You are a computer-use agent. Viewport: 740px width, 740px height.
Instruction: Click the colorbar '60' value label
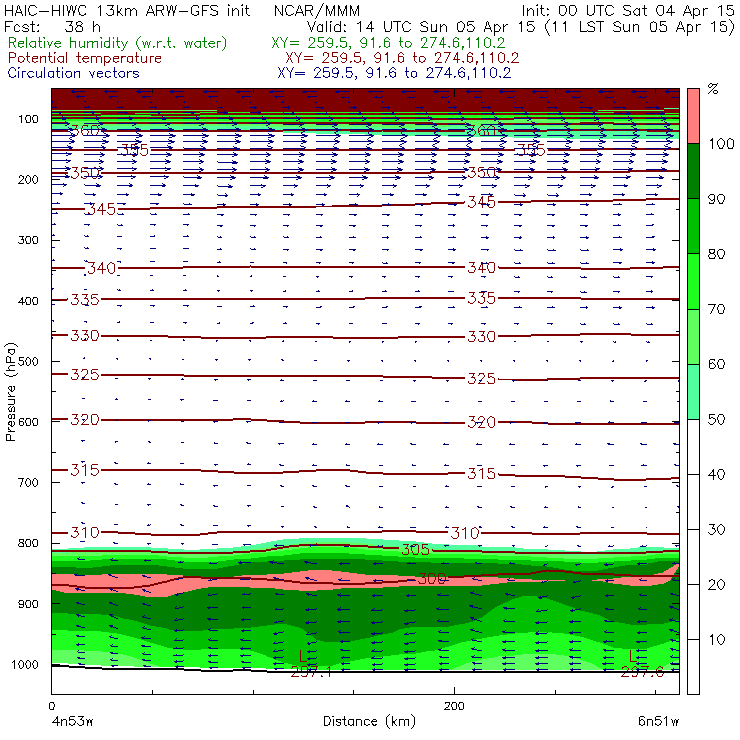pyautogui.click(x=716, y=364)
